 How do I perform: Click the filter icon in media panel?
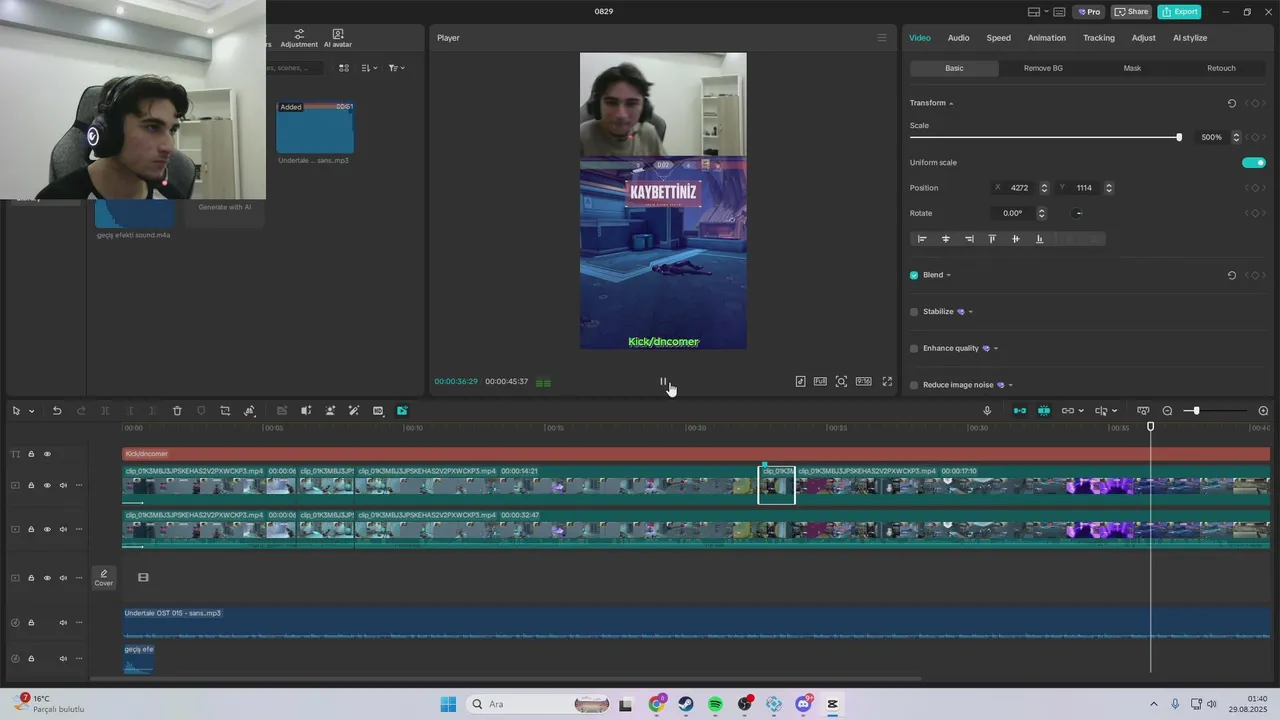pos(396,68)
